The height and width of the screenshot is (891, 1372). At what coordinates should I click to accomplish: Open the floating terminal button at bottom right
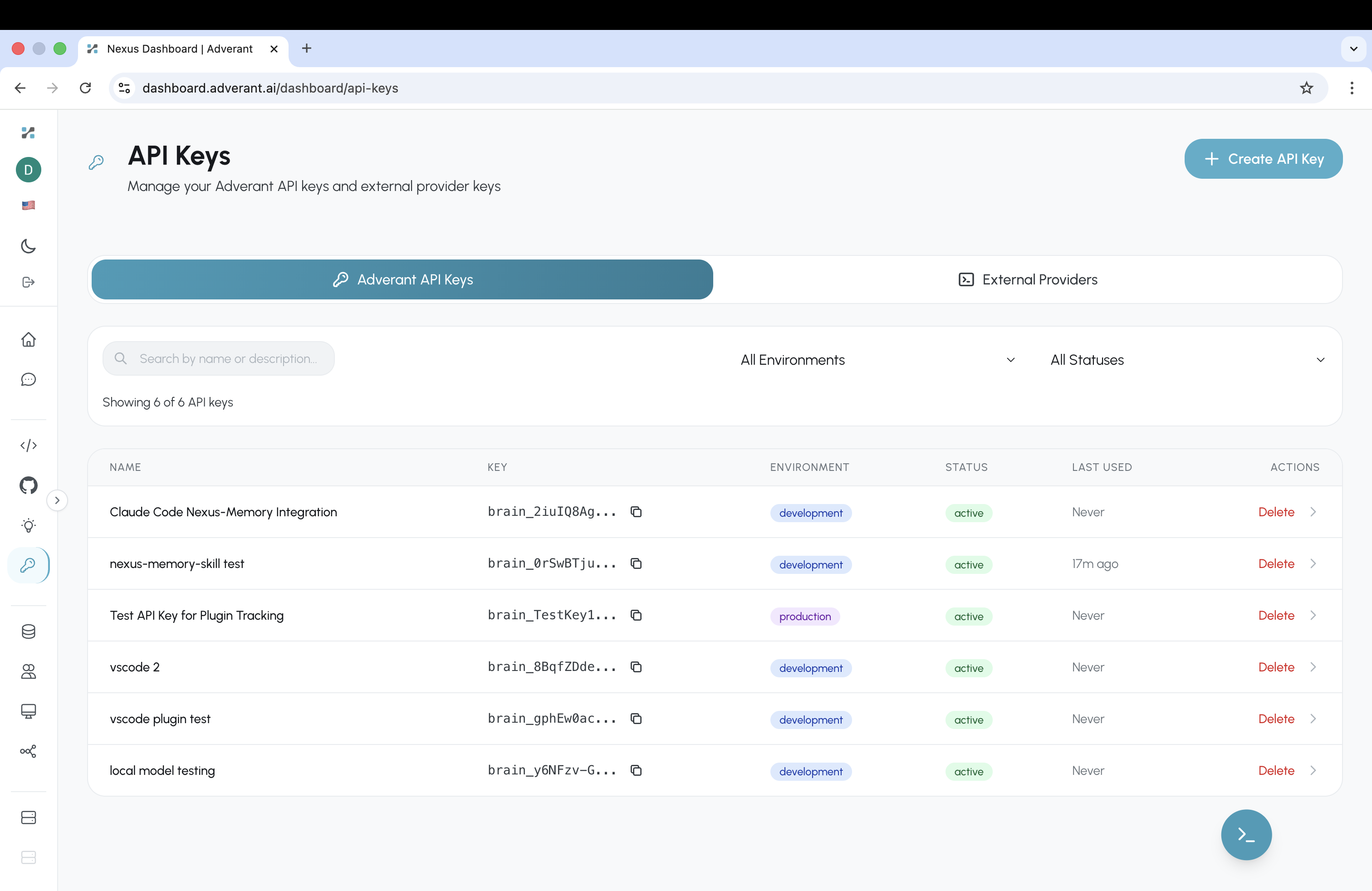1246,835
